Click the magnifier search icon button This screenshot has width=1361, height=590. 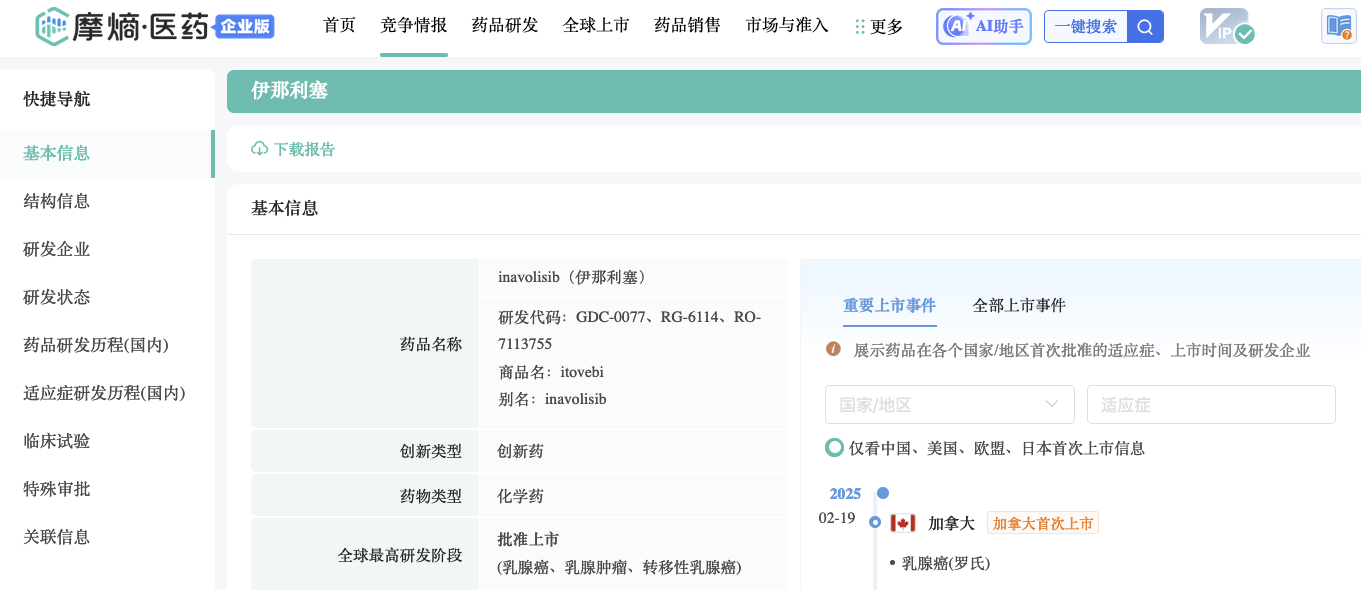point(1145,27)
